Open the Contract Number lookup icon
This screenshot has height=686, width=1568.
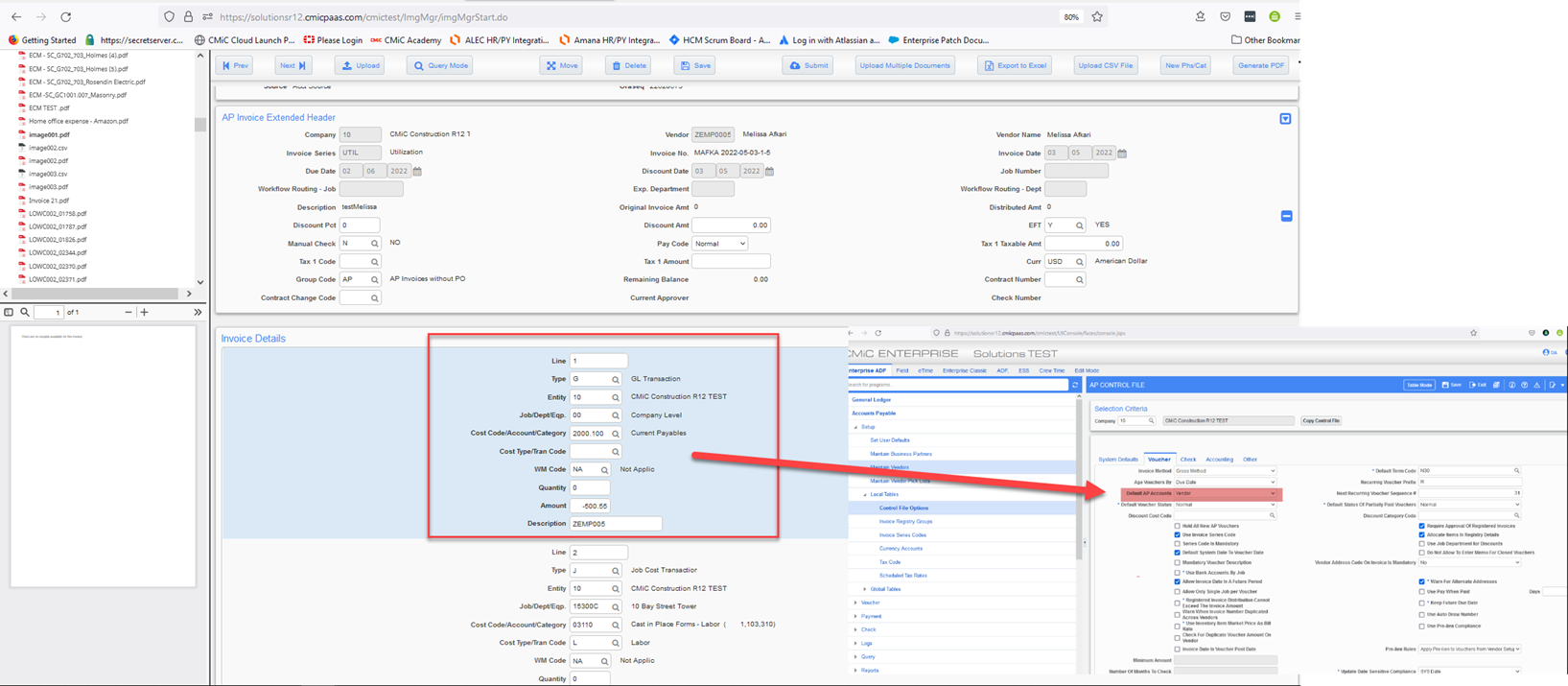point(1080,280)
